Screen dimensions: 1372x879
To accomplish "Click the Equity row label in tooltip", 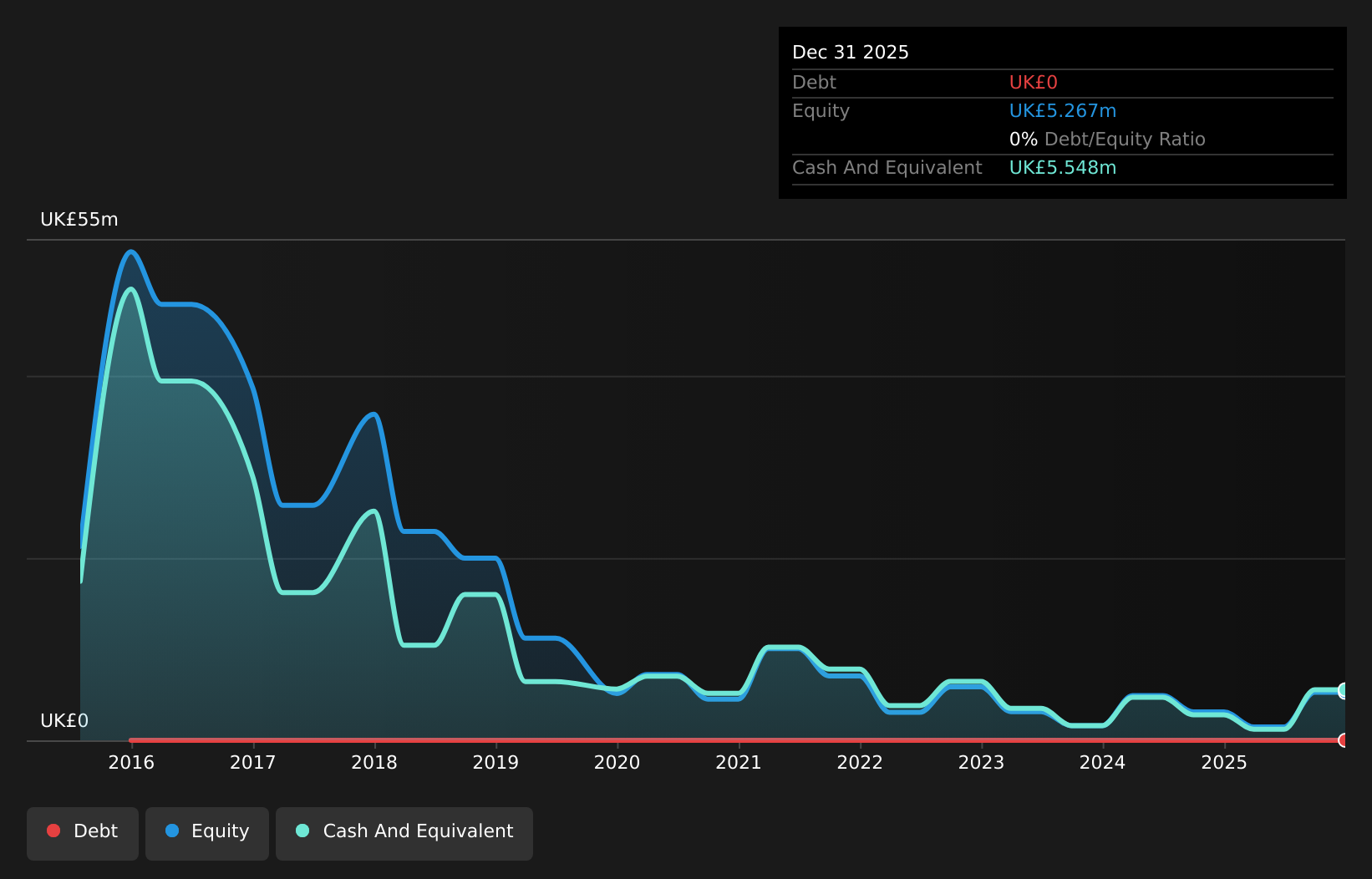I will pyautogui.click(x=821, y=111).
